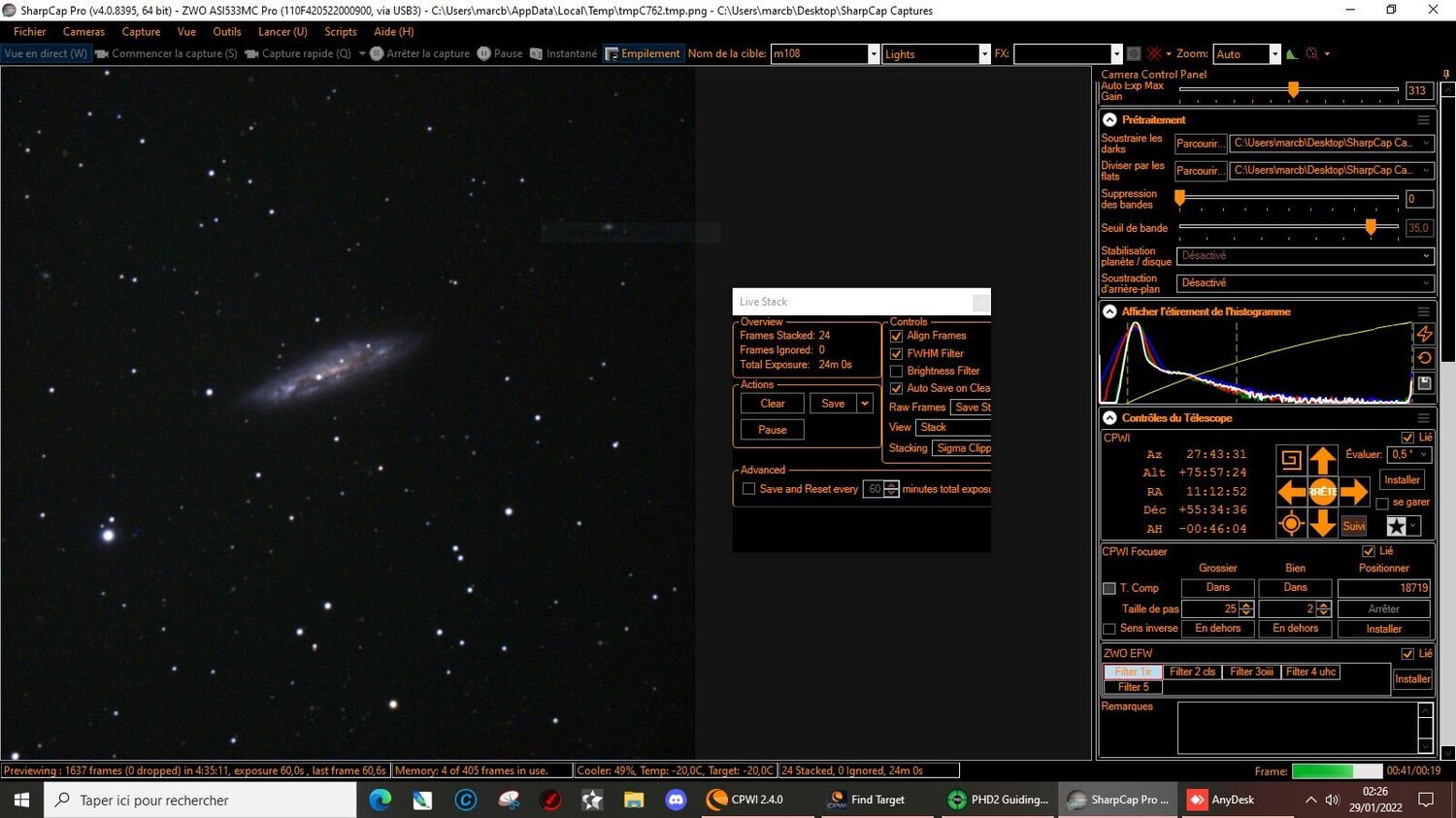The height and width of the screenshot is (818, 1456).
Task: Adjust the Gain slider handle
Action: (x=1293, y=89)
